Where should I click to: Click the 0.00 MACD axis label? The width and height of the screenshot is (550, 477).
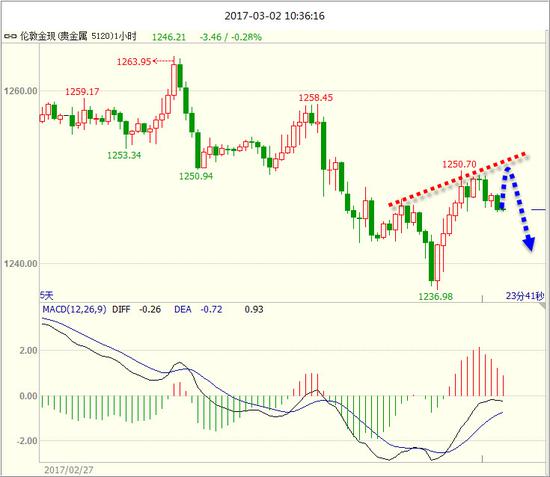point(28,396)
